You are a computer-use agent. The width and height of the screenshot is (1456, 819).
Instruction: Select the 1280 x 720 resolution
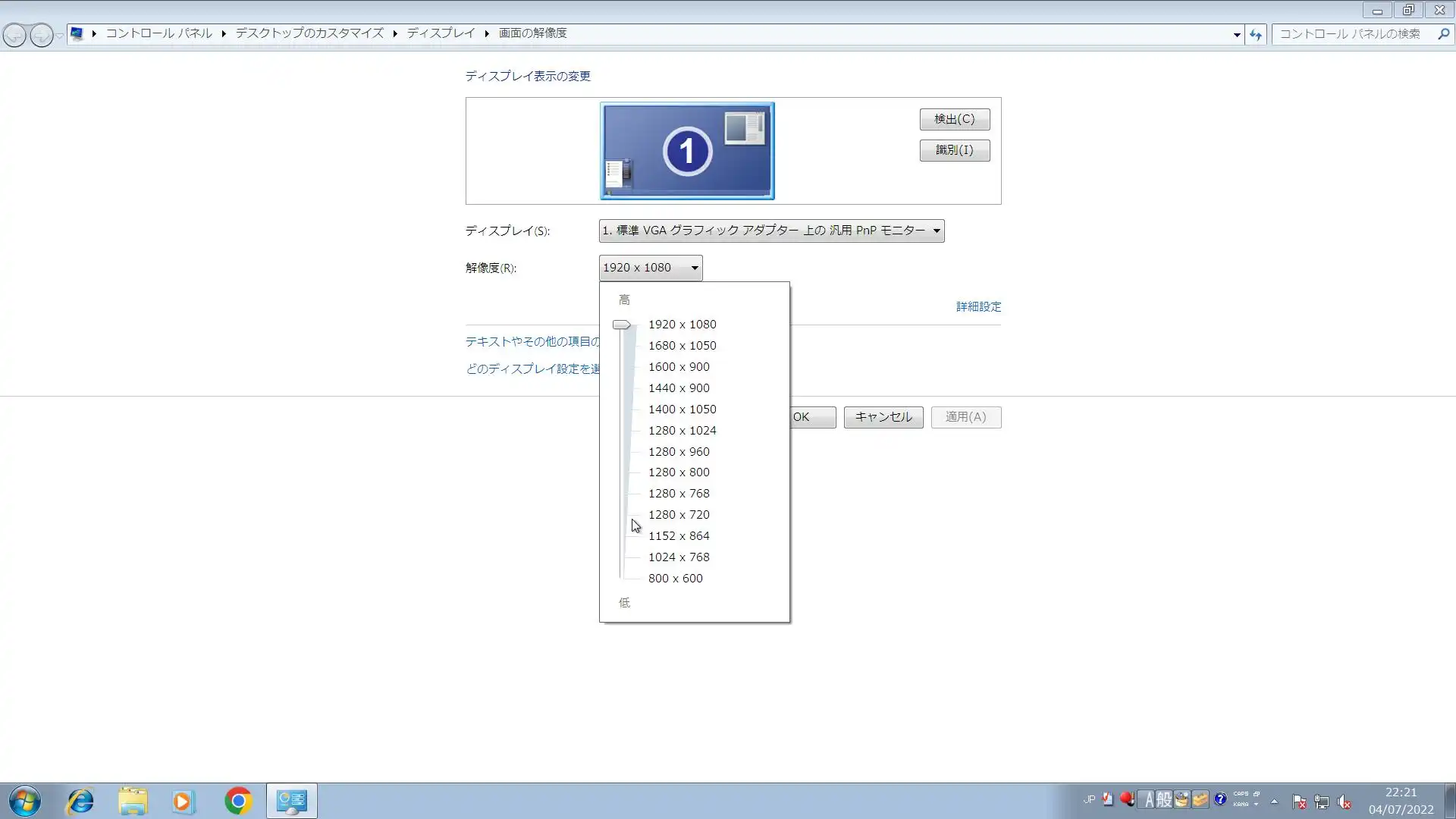pyautogui.click(x=679, y=515)
